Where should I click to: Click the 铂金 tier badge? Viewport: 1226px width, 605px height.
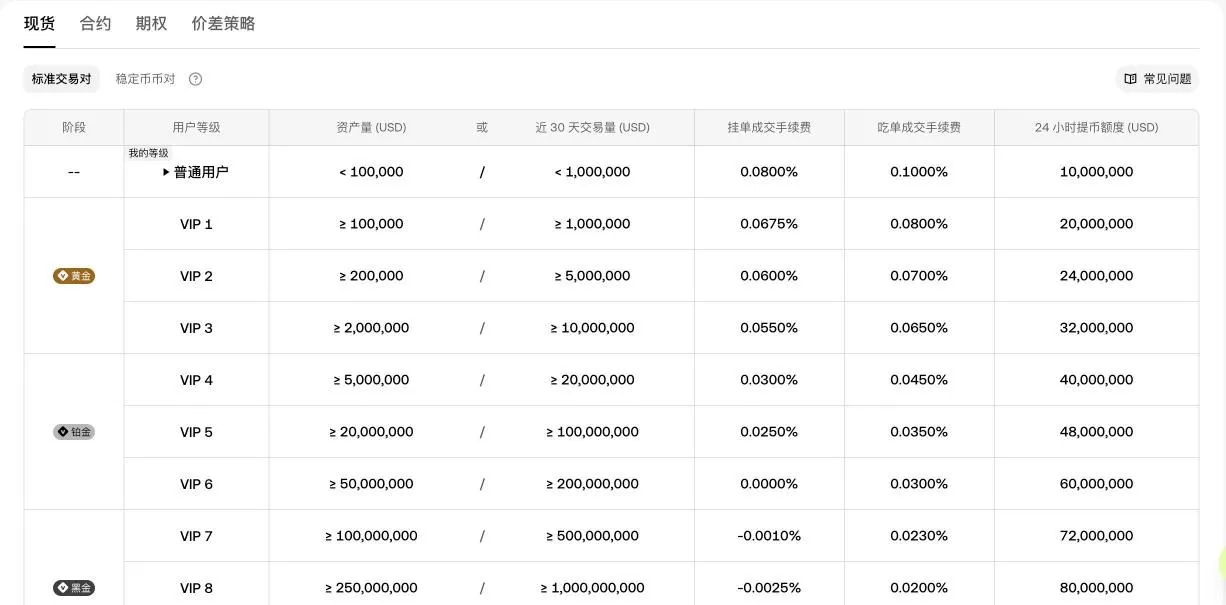coord(74,432)
